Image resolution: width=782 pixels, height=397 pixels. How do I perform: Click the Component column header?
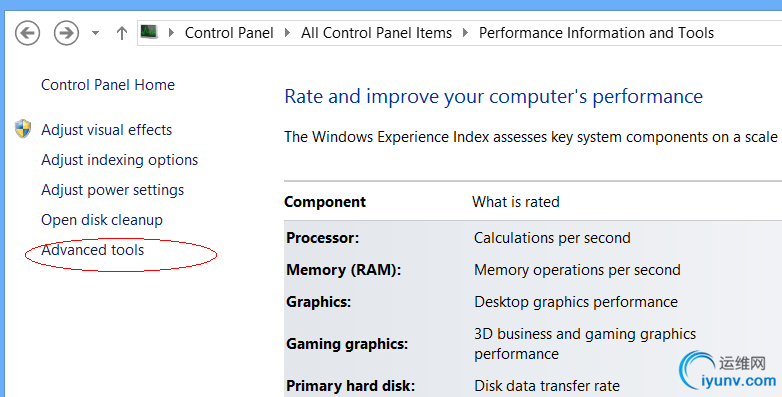pyautogui.click(x=325, y=202)
